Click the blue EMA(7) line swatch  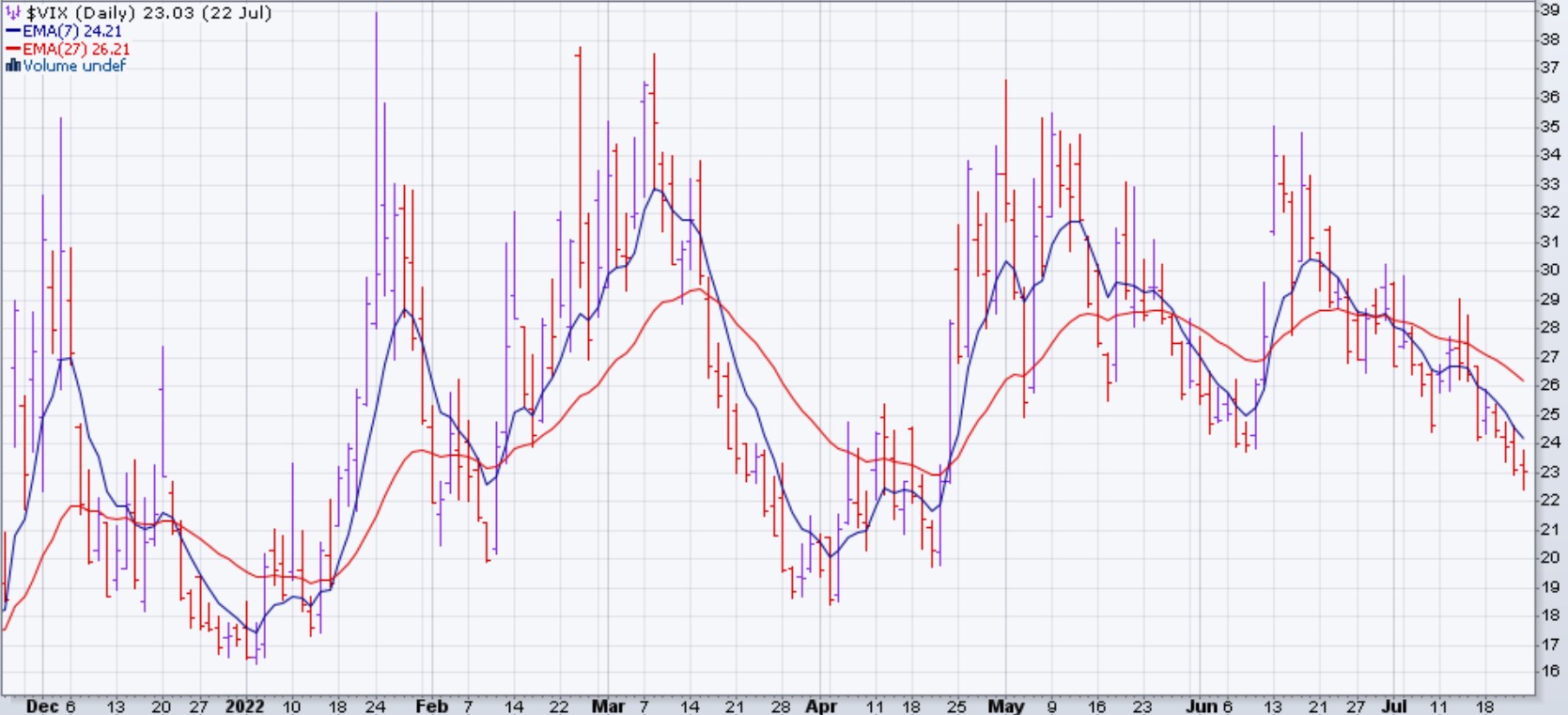[13, 31]
